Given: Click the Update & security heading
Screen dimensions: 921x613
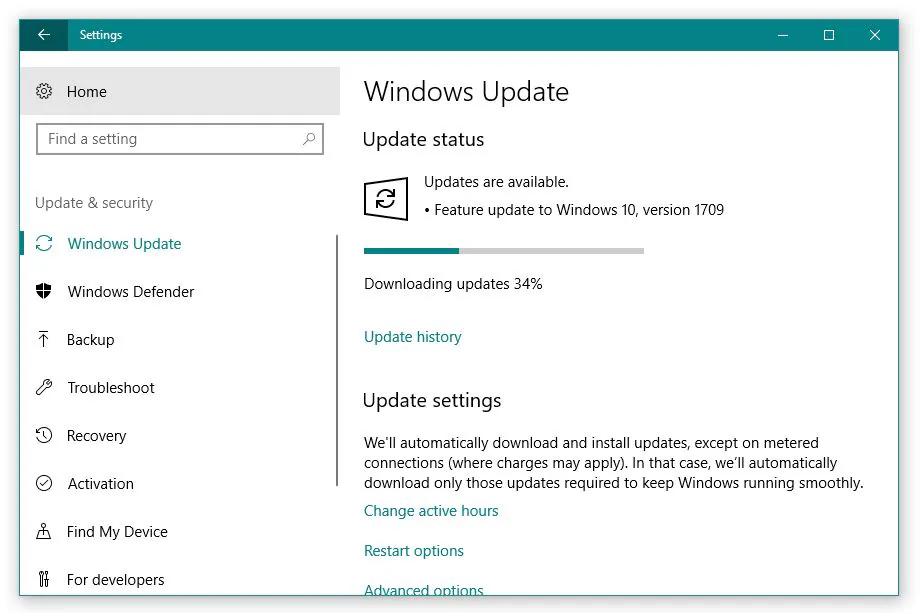Looking at the screenshot, I should 94,203.
